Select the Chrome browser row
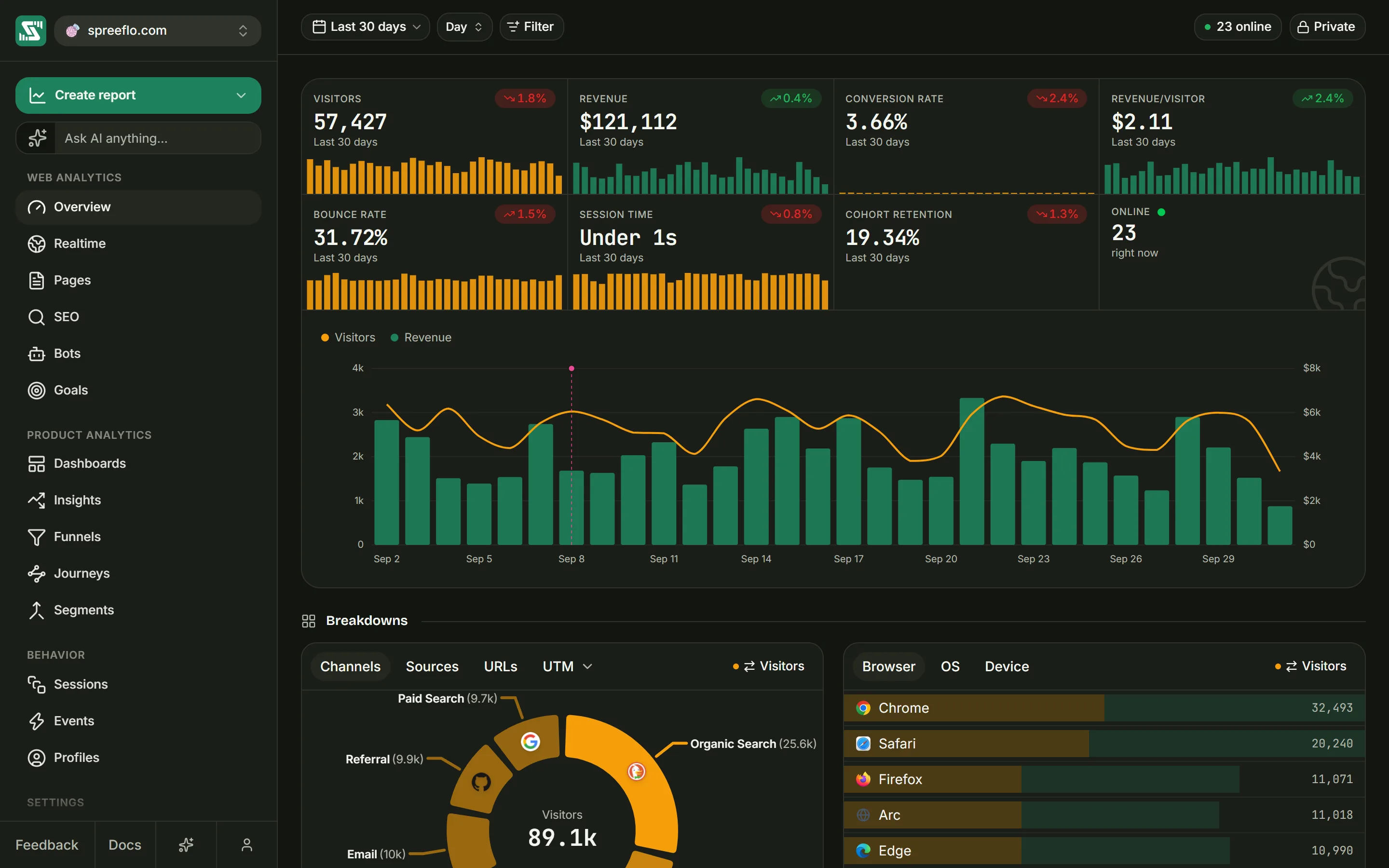Viewport: 1389px width, 868px height. pyautogui.click(x=1104, y=708)
